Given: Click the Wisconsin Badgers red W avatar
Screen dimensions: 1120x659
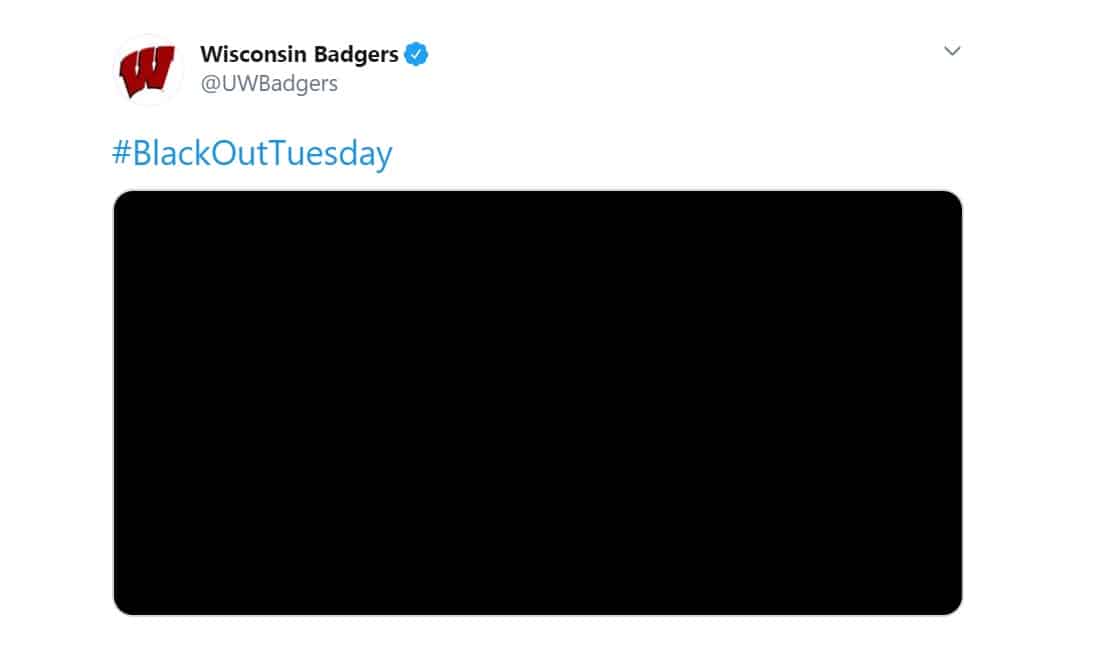Looking at the screenshot, I should click(x=148, y=69).
